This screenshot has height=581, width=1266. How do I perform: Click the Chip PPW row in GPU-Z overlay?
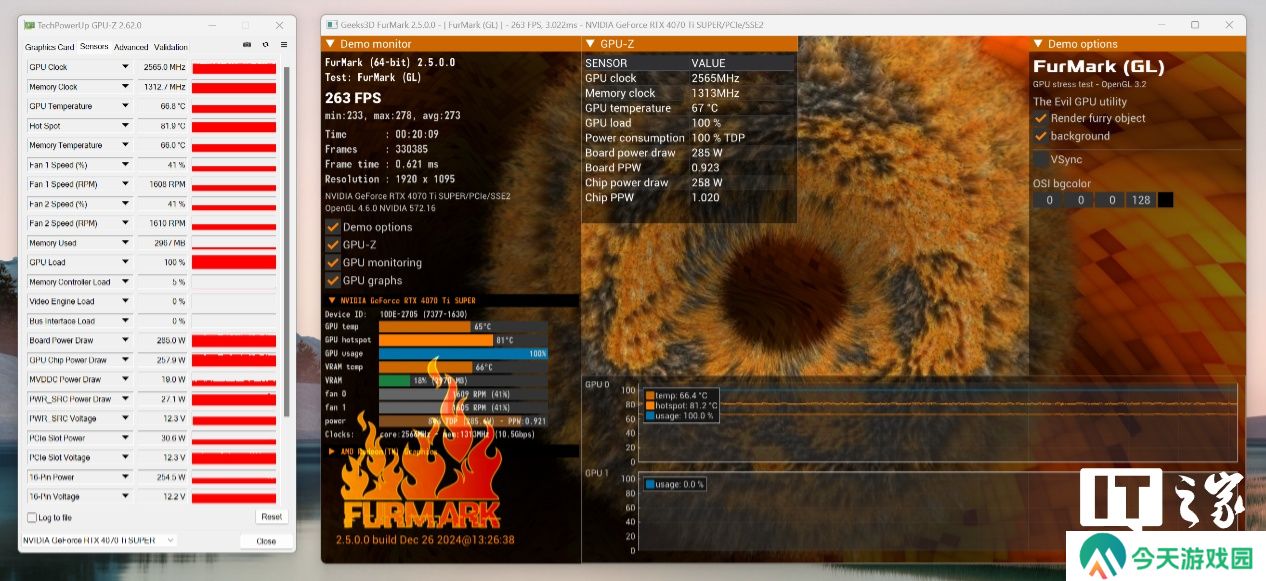pos(689,198)
